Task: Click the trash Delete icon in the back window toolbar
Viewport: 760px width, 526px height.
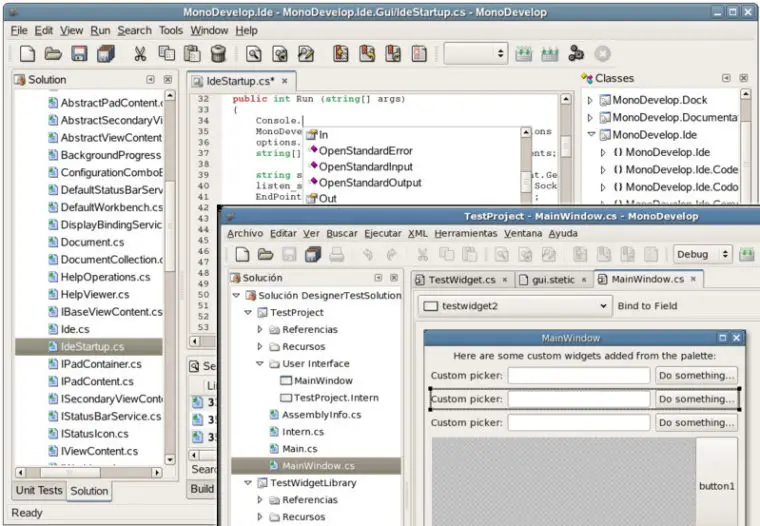Action: 218,54
